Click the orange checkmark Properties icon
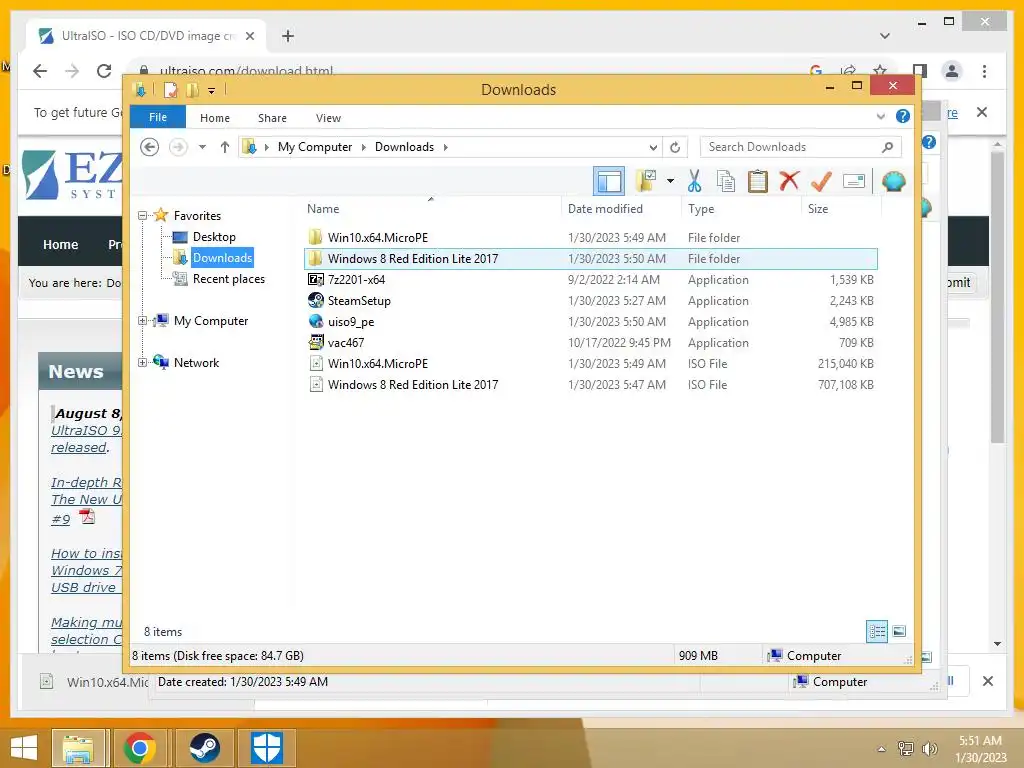 (821, 181)
